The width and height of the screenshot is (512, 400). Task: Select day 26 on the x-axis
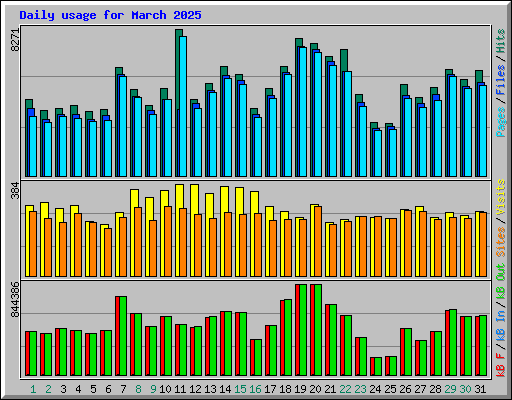(405, 389)
